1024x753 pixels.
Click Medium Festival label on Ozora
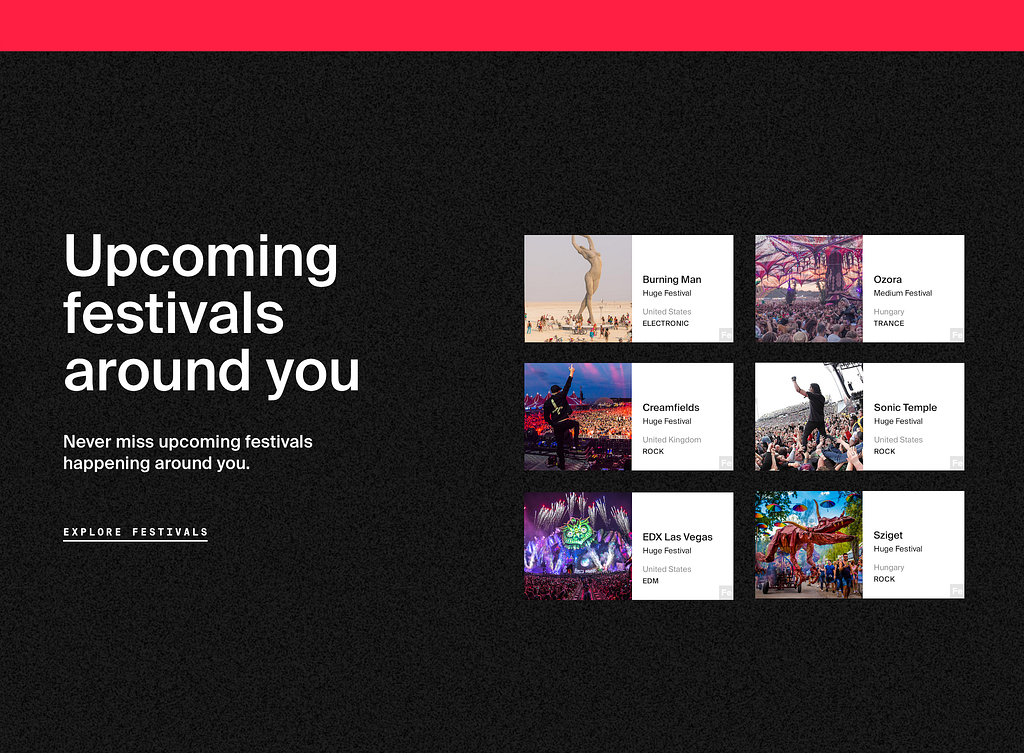click(x=903, y=293)
